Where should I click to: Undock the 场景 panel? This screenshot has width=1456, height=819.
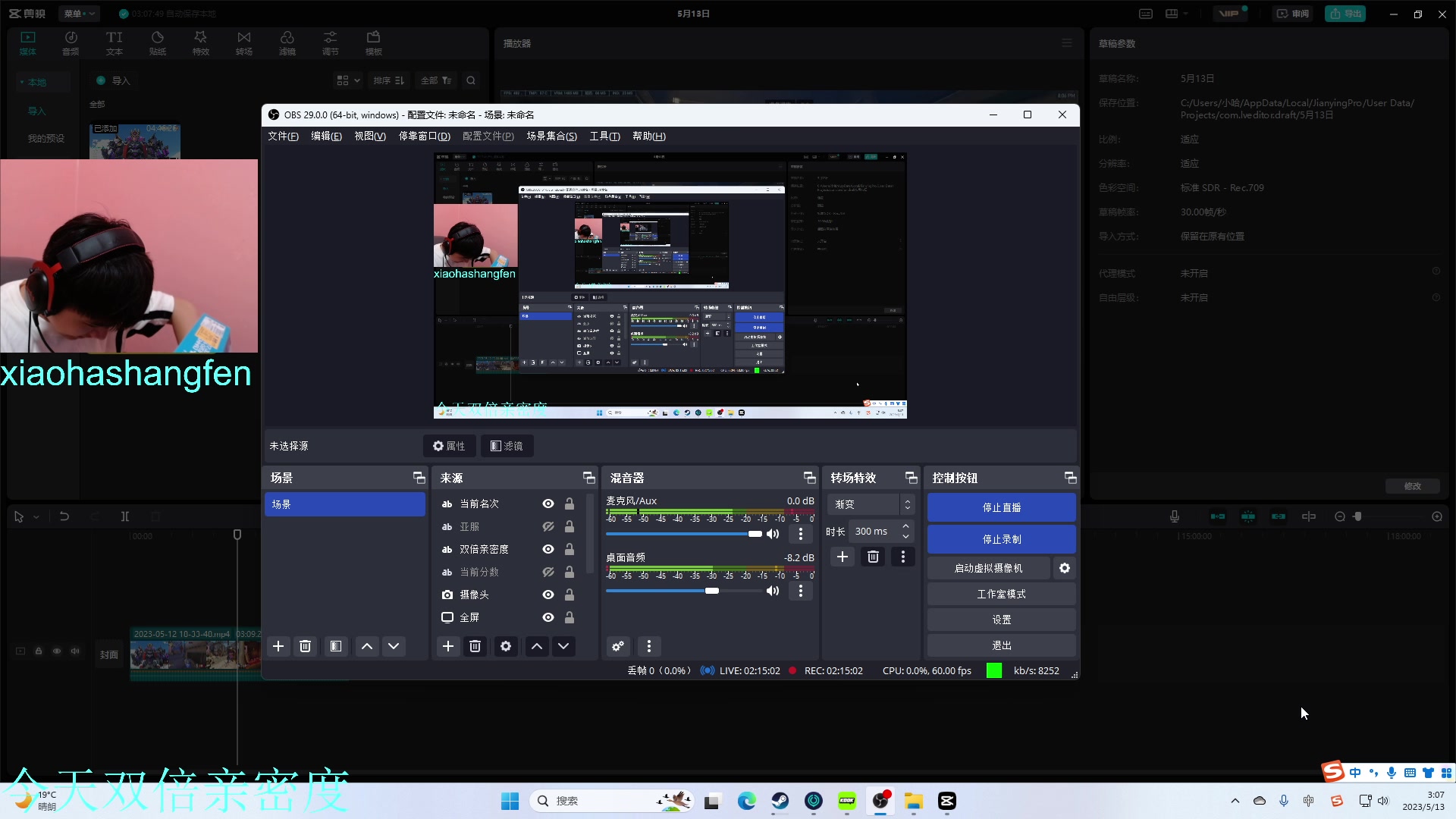click(419, 478)
